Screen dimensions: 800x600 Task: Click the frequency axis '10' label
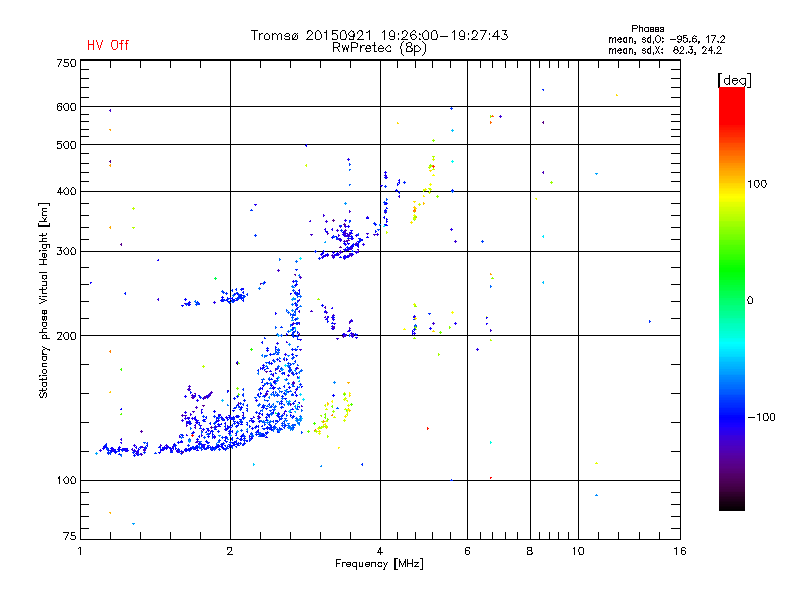pyautogui.click(x=578, y=551)
